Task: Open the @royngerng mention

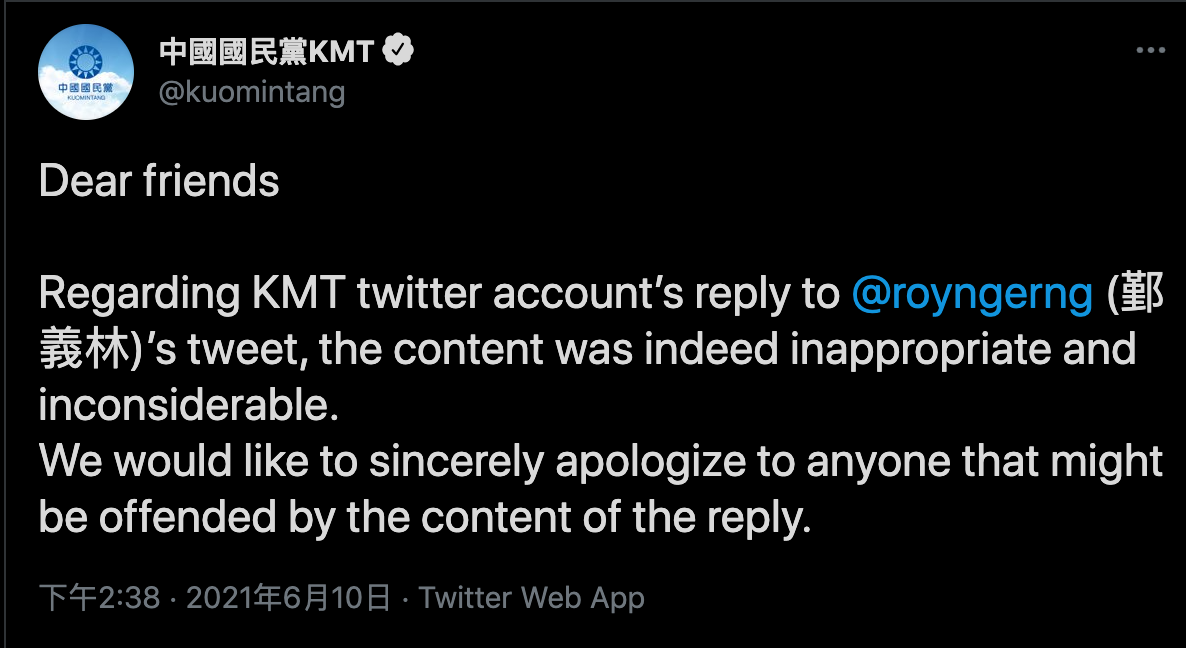Action: pos(972,295)
